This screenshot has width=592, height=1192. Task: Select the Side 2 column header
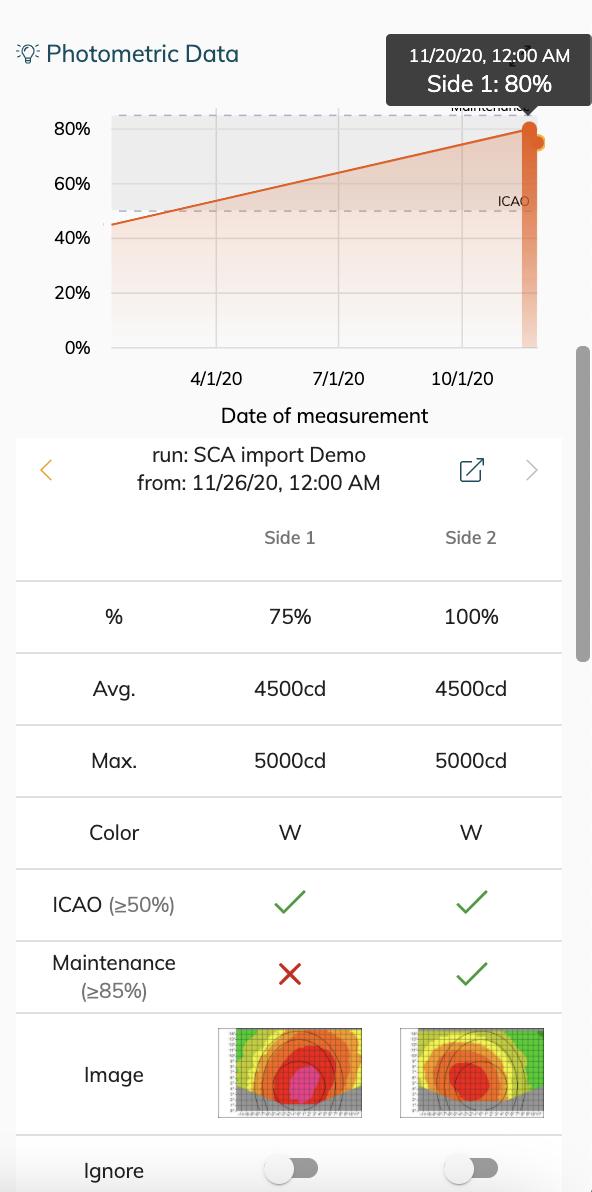pyautogui.click(x=471, y=537)
